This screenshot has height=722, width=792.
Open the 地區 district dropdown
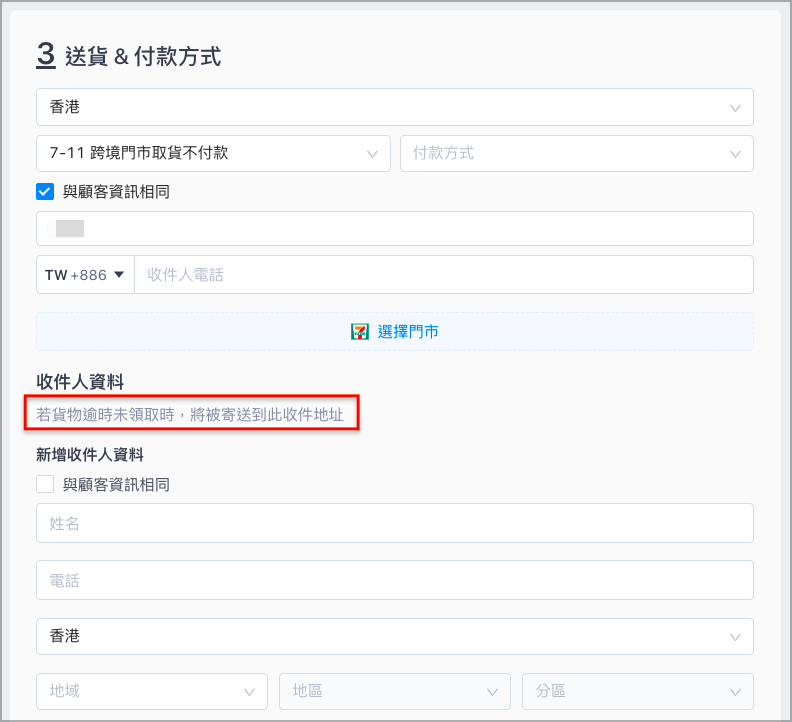(x=394, y=691)
